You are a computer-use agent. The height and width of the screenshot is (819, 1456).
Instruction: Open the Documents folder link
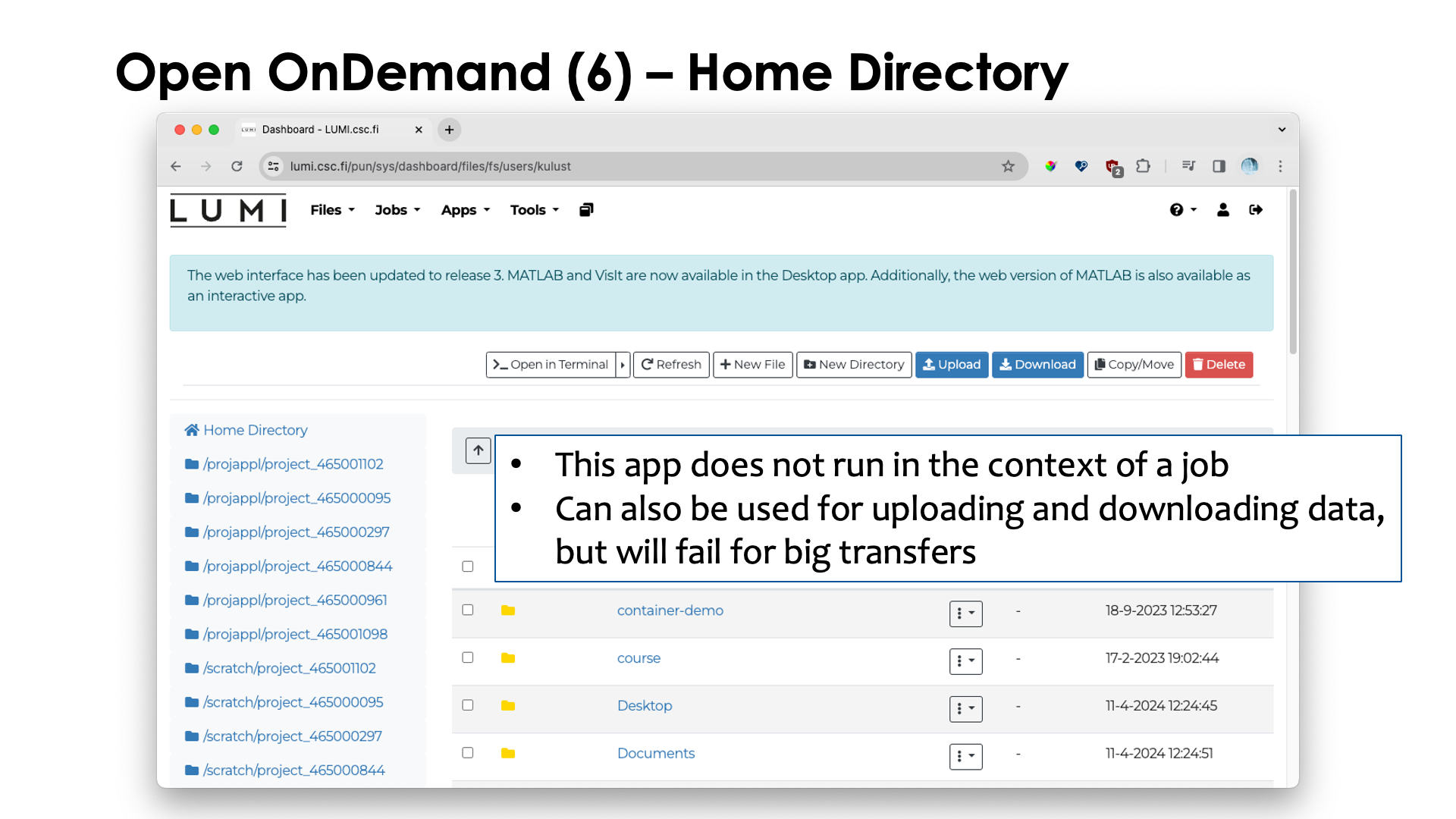coord(656,753)
